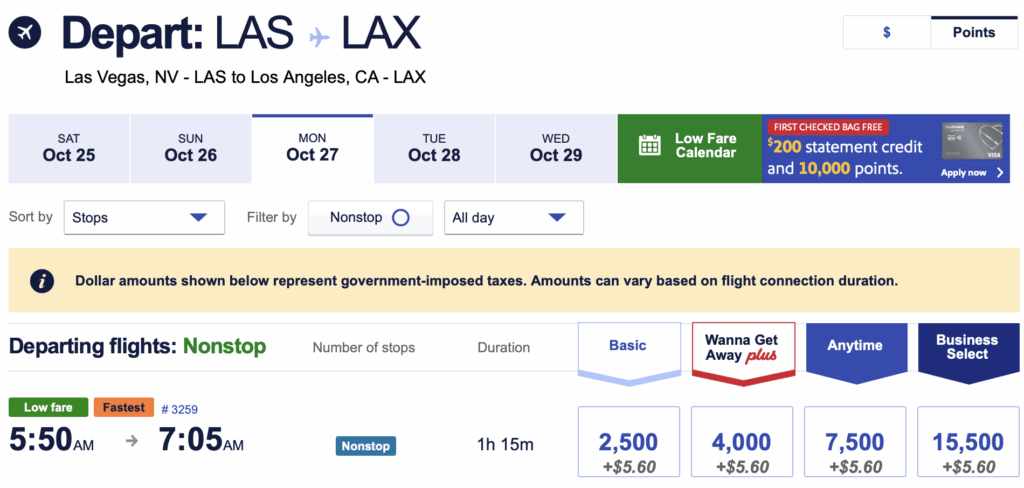This screenshot has width=1024, height=488.
Task: Pick the Wed Oct 29 date tab
Action: pyautogui.click(x=556, y=148)
